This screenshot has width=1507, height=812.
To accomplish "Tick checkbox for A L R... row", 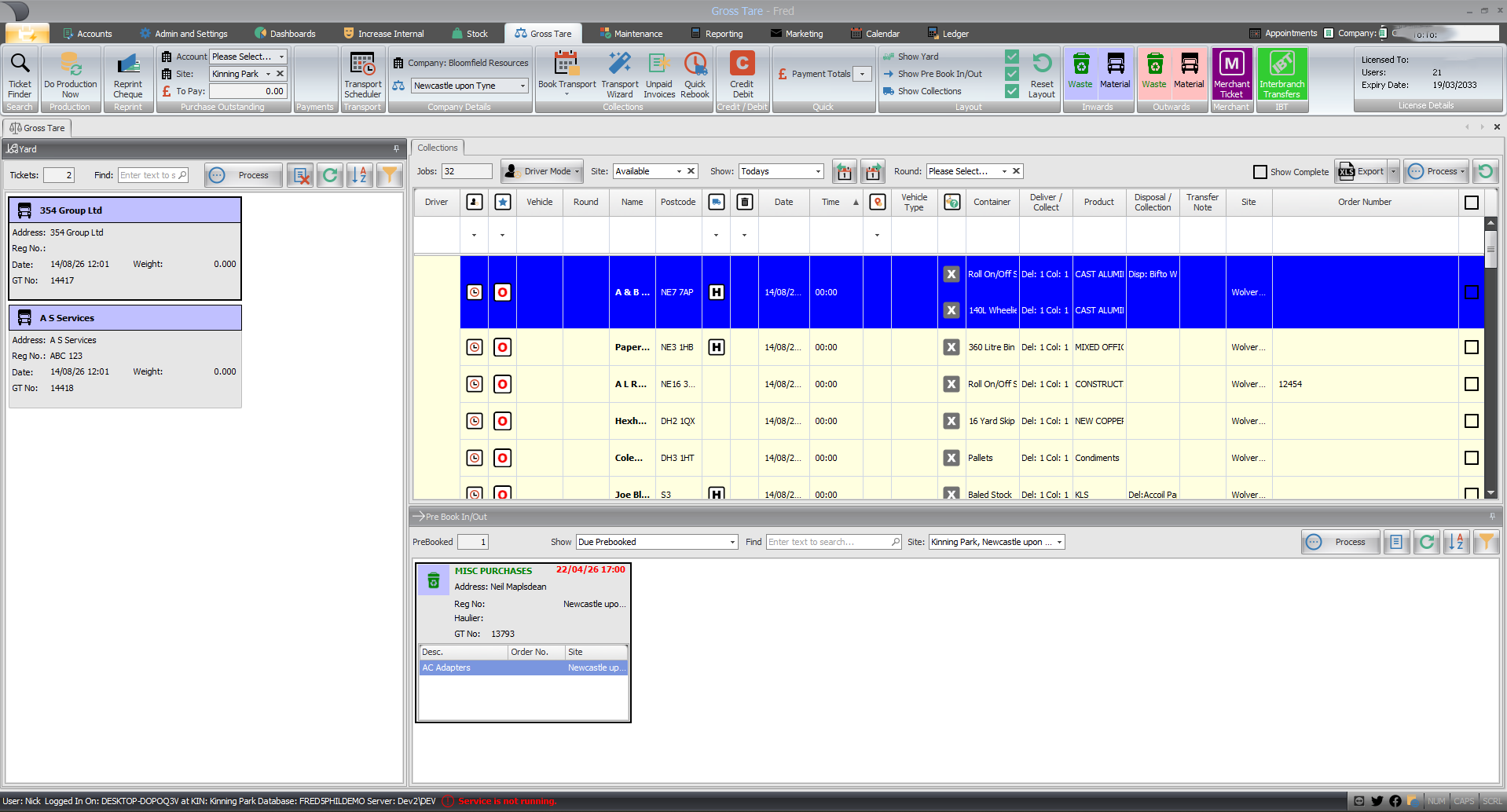I will click(x=1472, y=384).
